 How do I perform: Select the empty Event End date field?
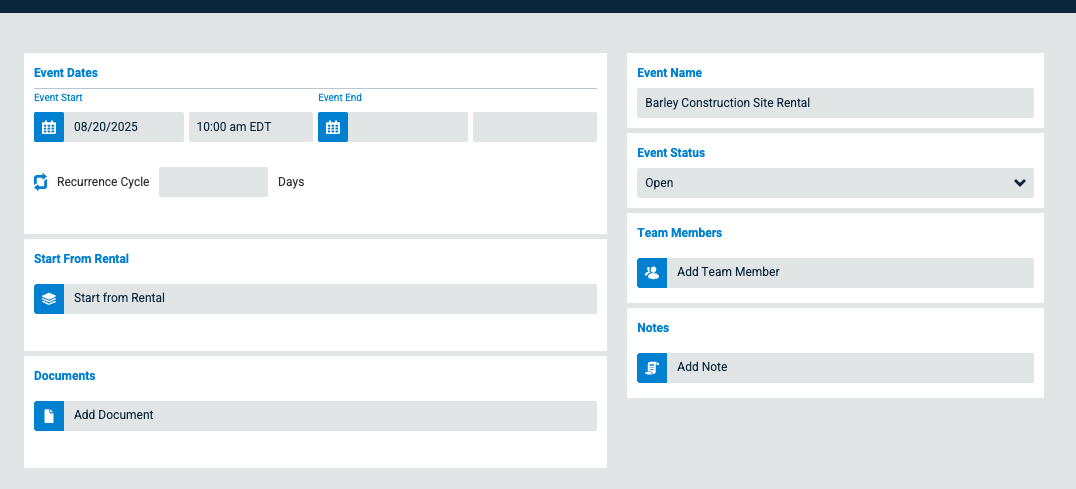(407, 127)
